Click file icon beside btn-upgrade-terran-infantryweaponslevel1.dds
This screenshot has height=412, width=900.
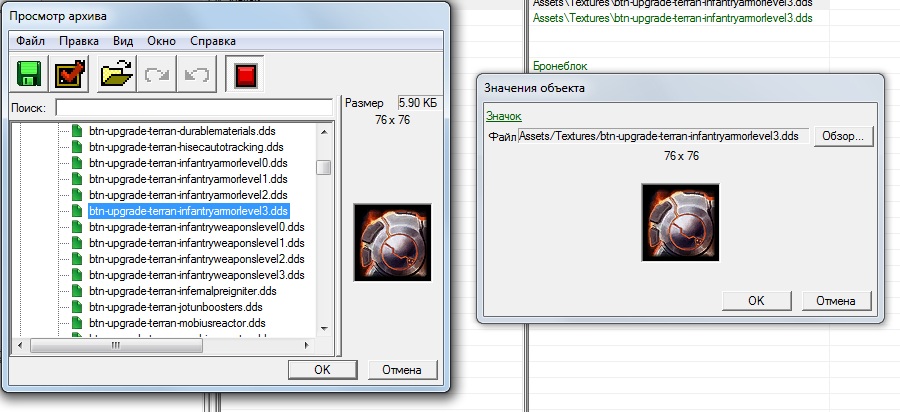tap(77, 243)
